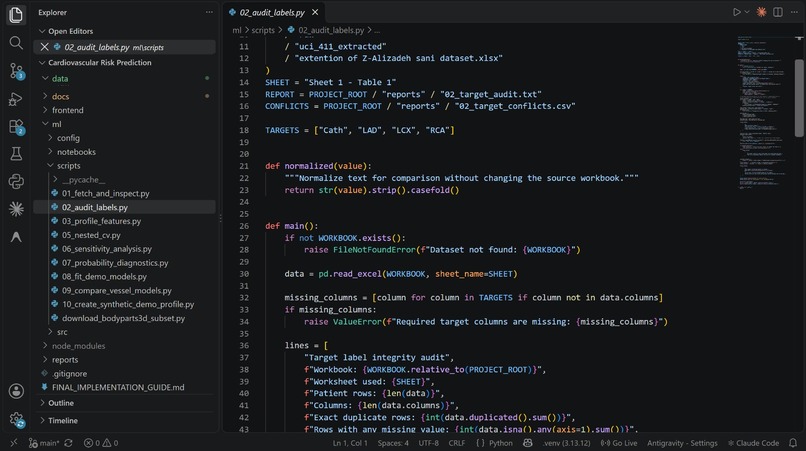Open the Claude starburst view in activity bar

click(x=16, y=209)
